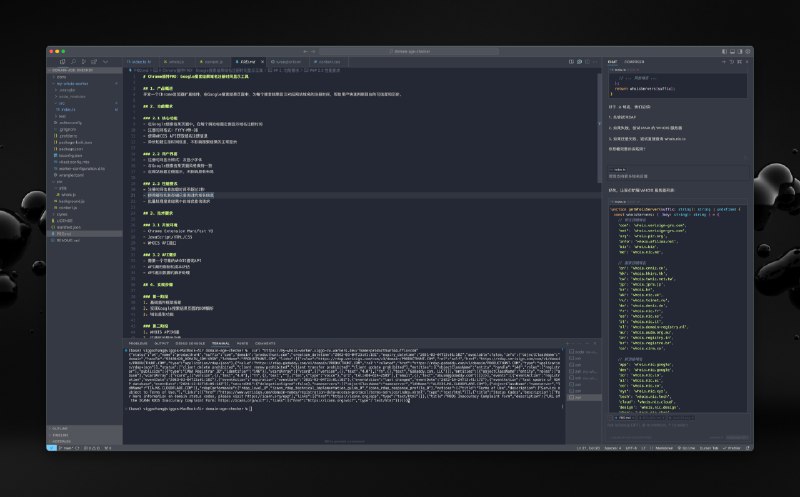Close the AI chat panel
Screen dimensions: 800x497
747,62
